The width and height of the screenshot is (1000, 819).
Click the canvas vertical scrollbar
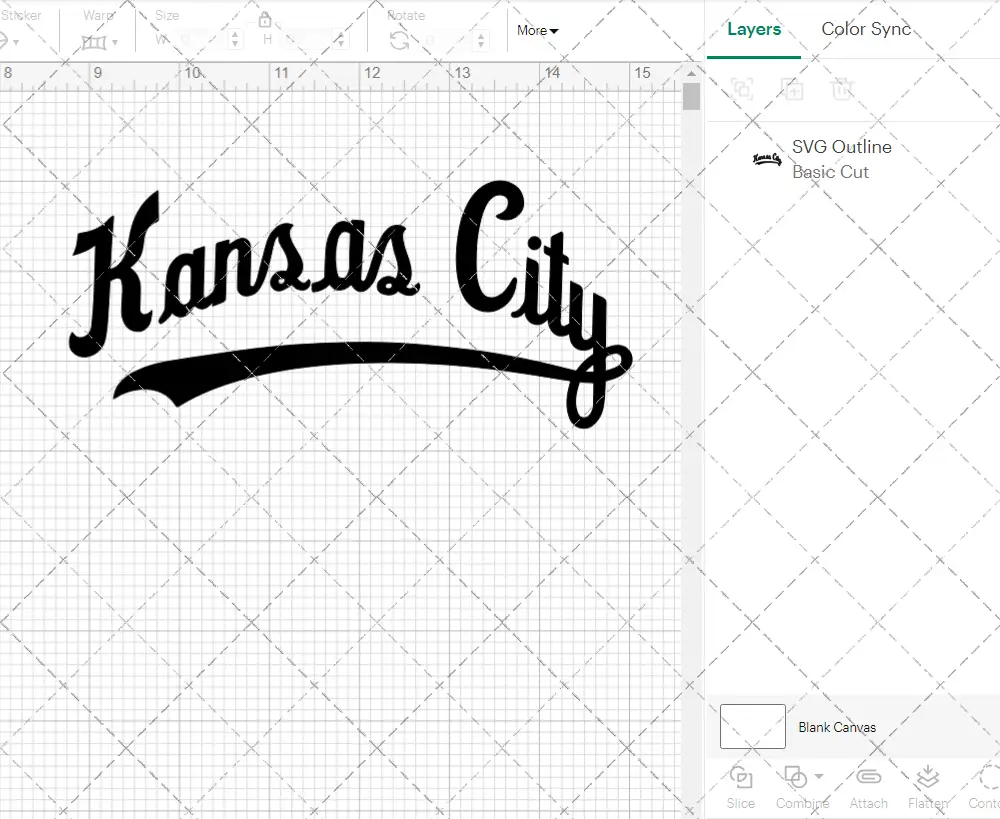click(x=690, y=95)
